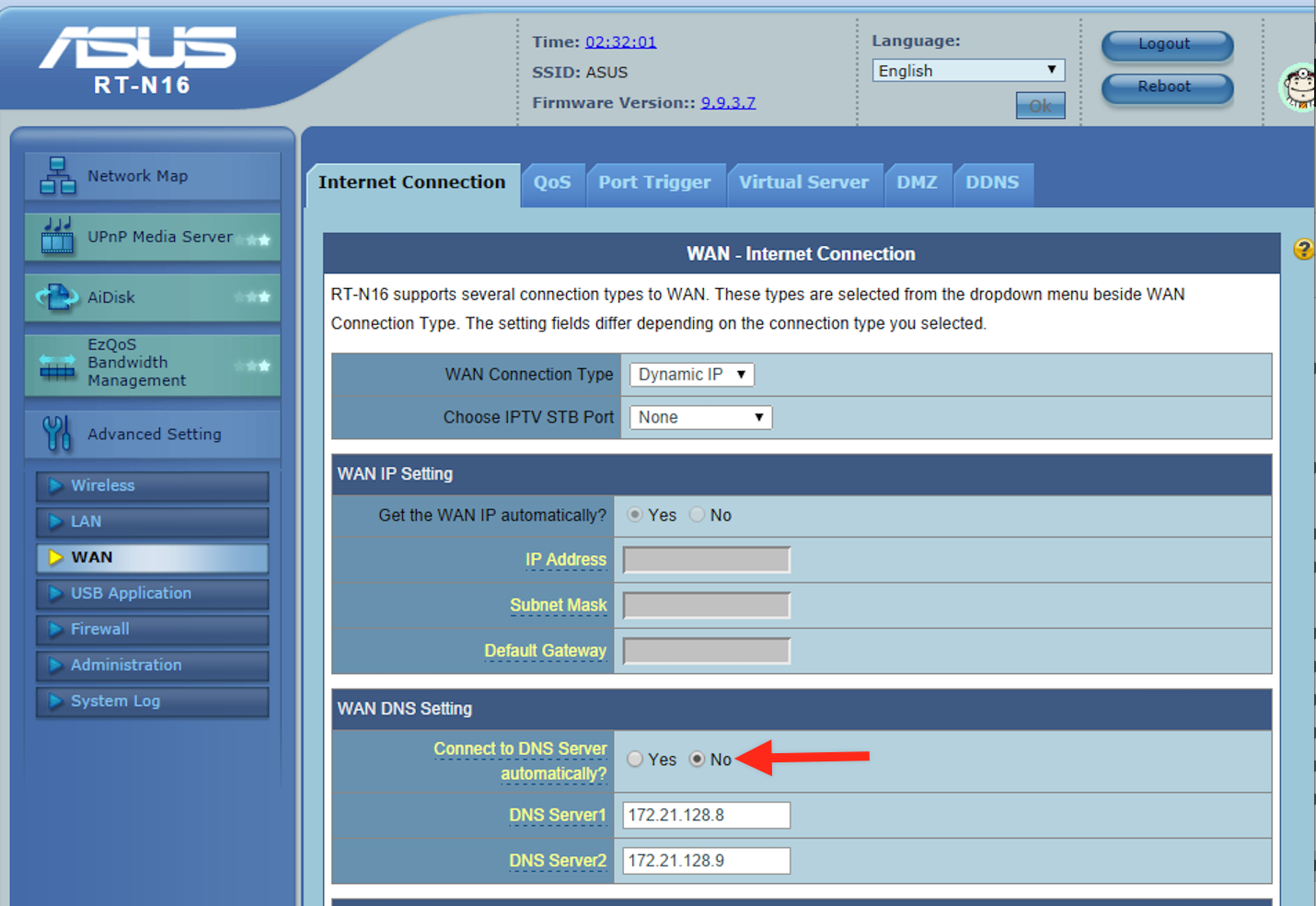Click the Advanced Setting tools icon
This screenshot has height=906, width=1316.
tap(56, 433)
